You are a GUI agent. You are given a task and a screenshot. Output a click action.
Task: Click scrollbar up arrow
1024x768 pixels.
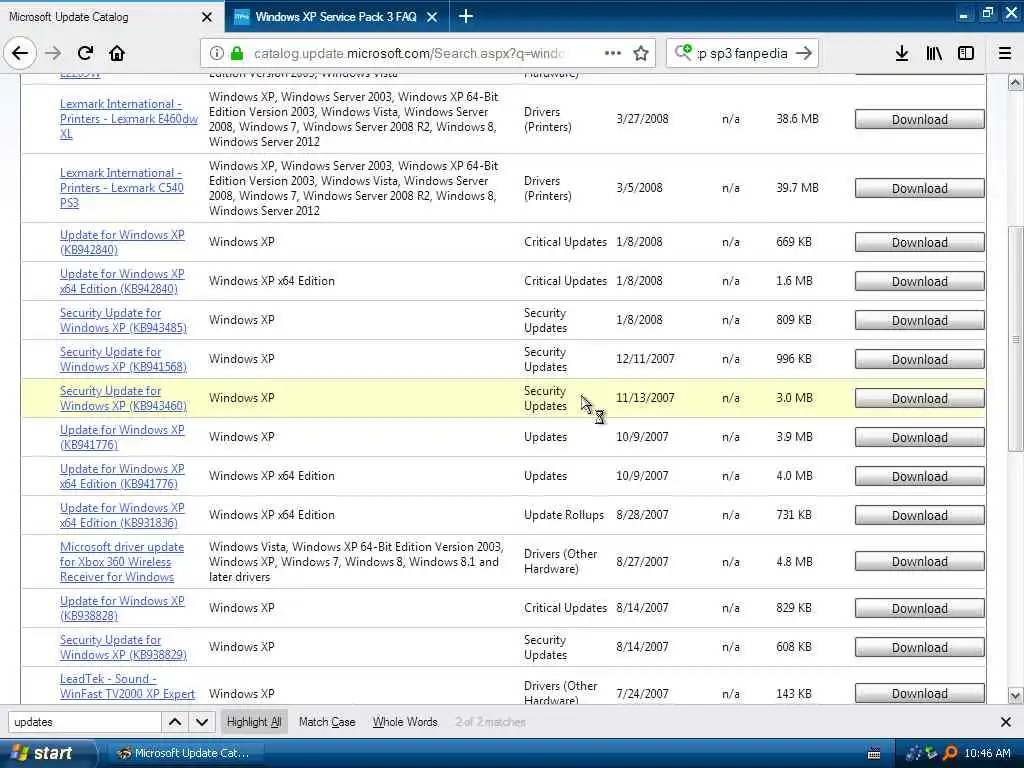coord(1015,82)
